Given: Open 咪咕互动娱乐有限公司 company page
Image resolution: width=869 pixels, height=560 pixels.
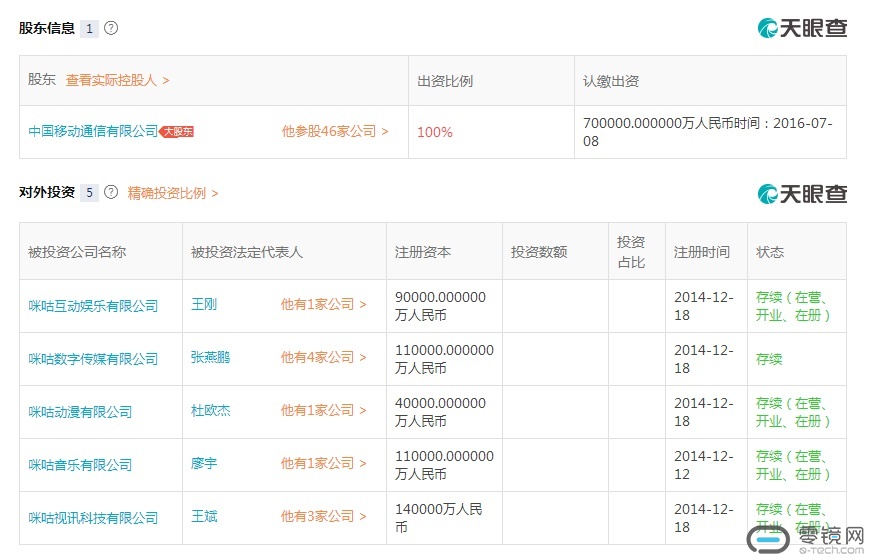Looking at the screenshot, I should (93, 306).
